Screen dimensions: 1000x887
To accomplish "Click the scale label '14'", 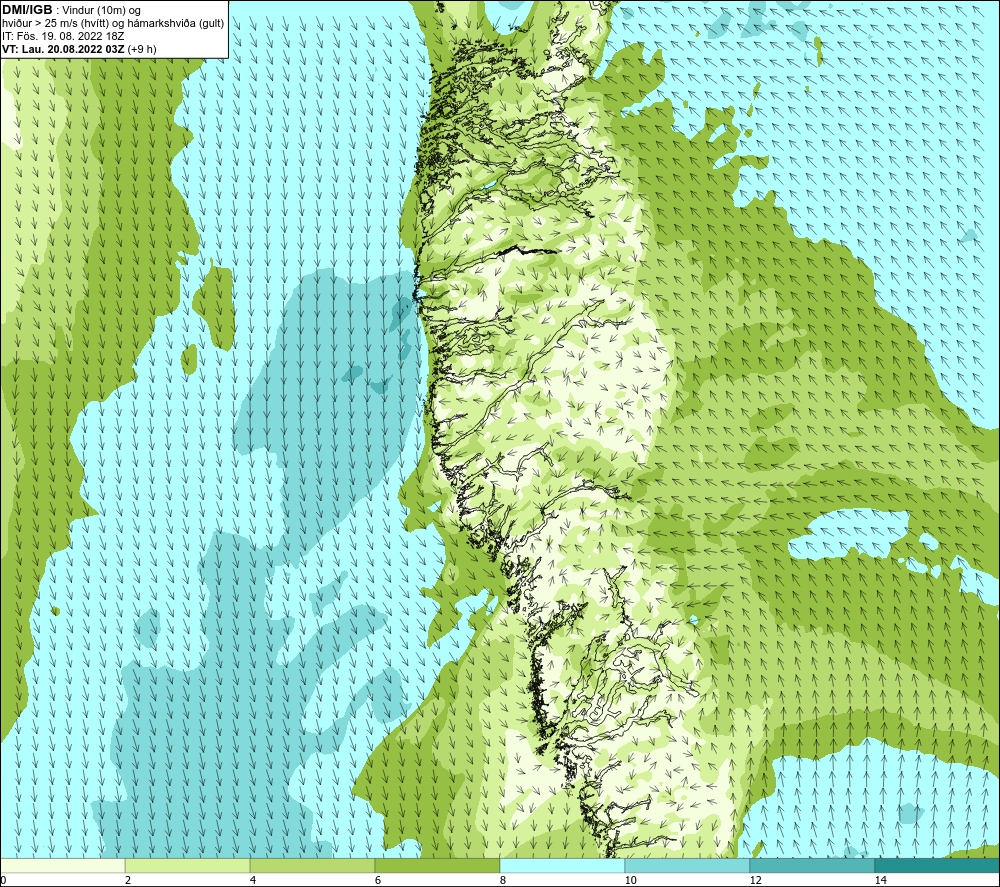I will [x=880, y=881].
